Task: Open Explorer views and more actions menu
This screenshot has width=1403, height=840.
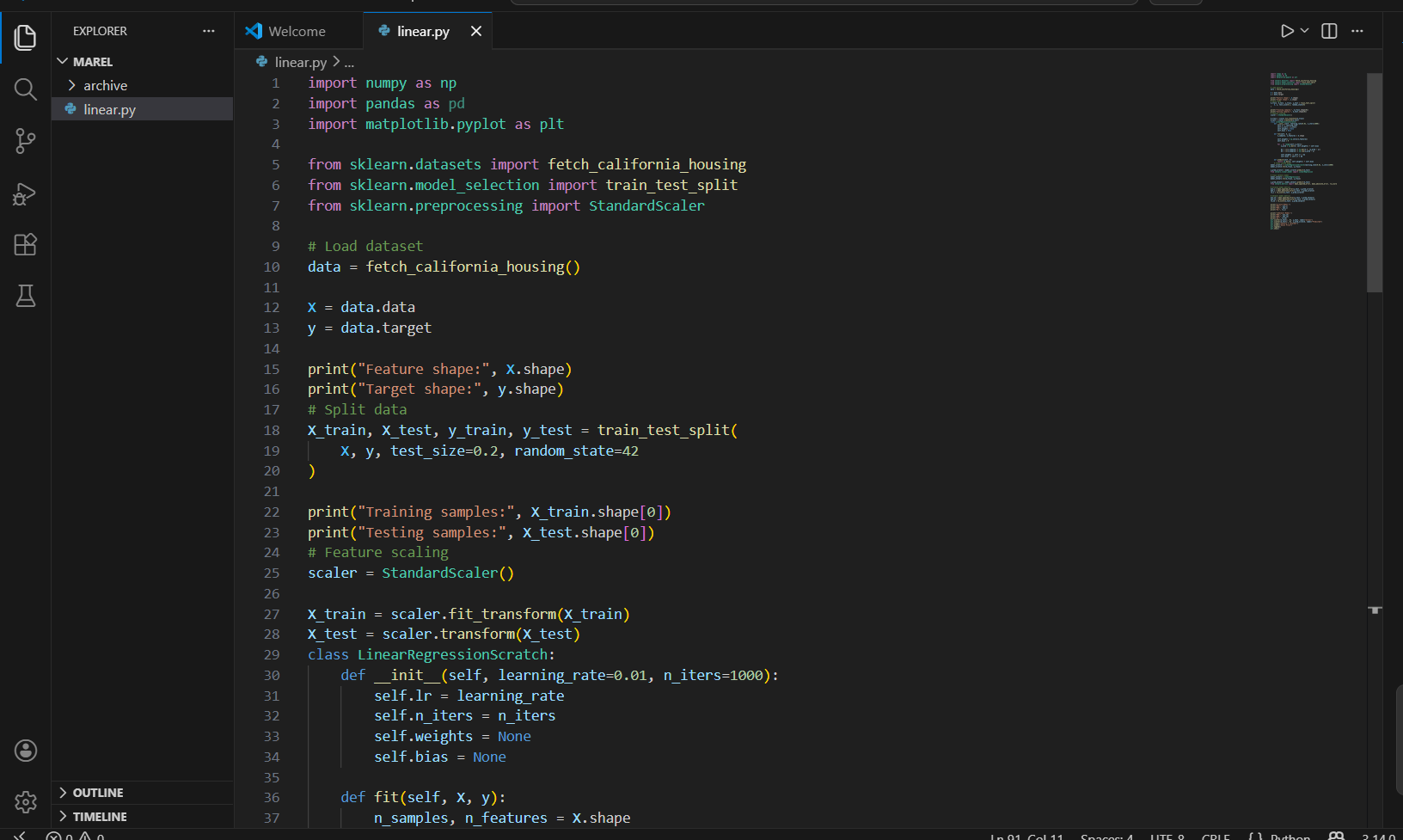Action: coord(209,31)
